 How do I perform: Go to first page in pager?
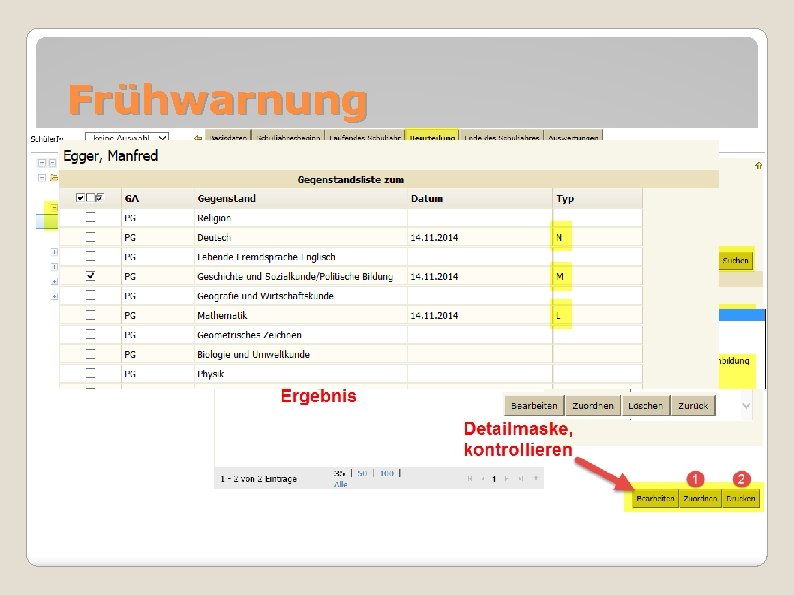470,479
